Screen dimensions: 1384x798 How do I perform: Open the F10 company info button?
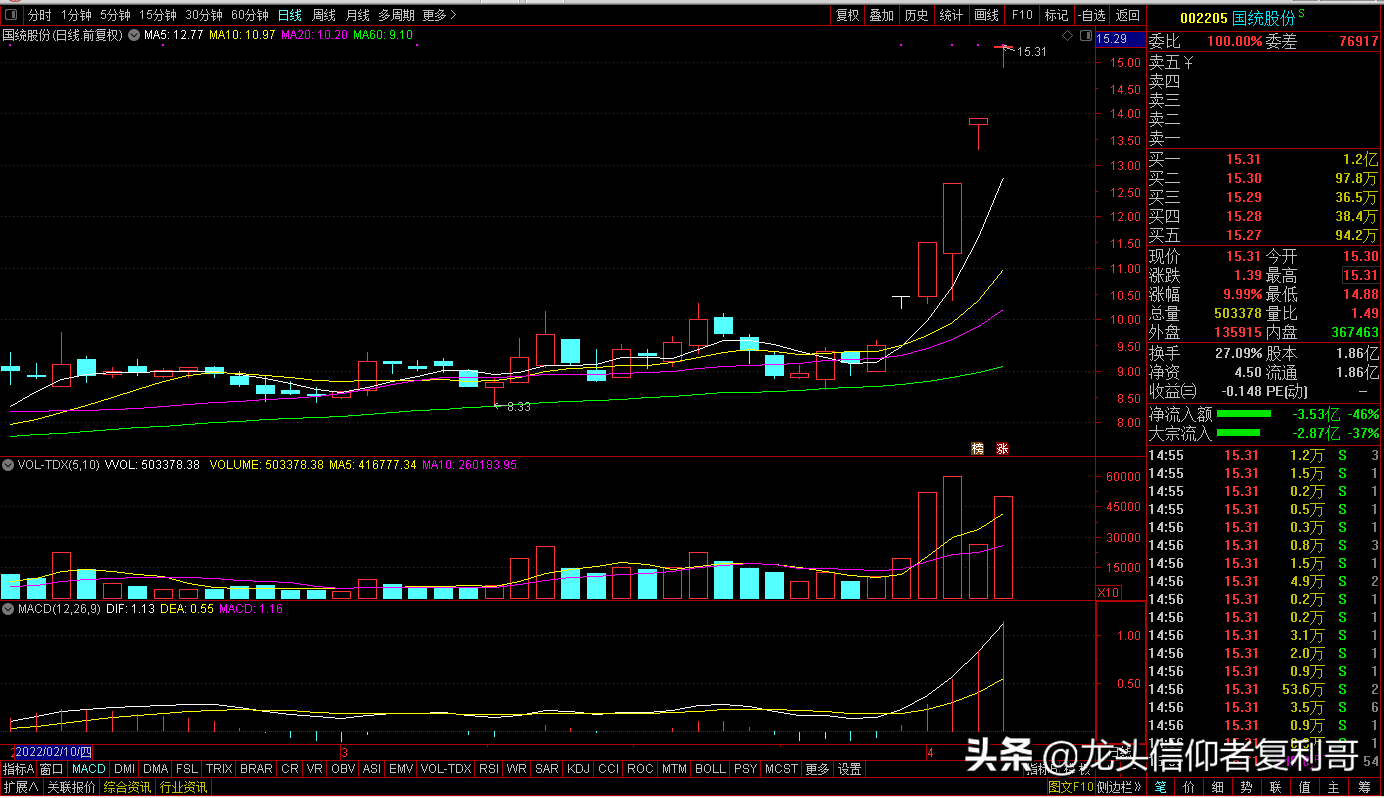click(1021, 15)
